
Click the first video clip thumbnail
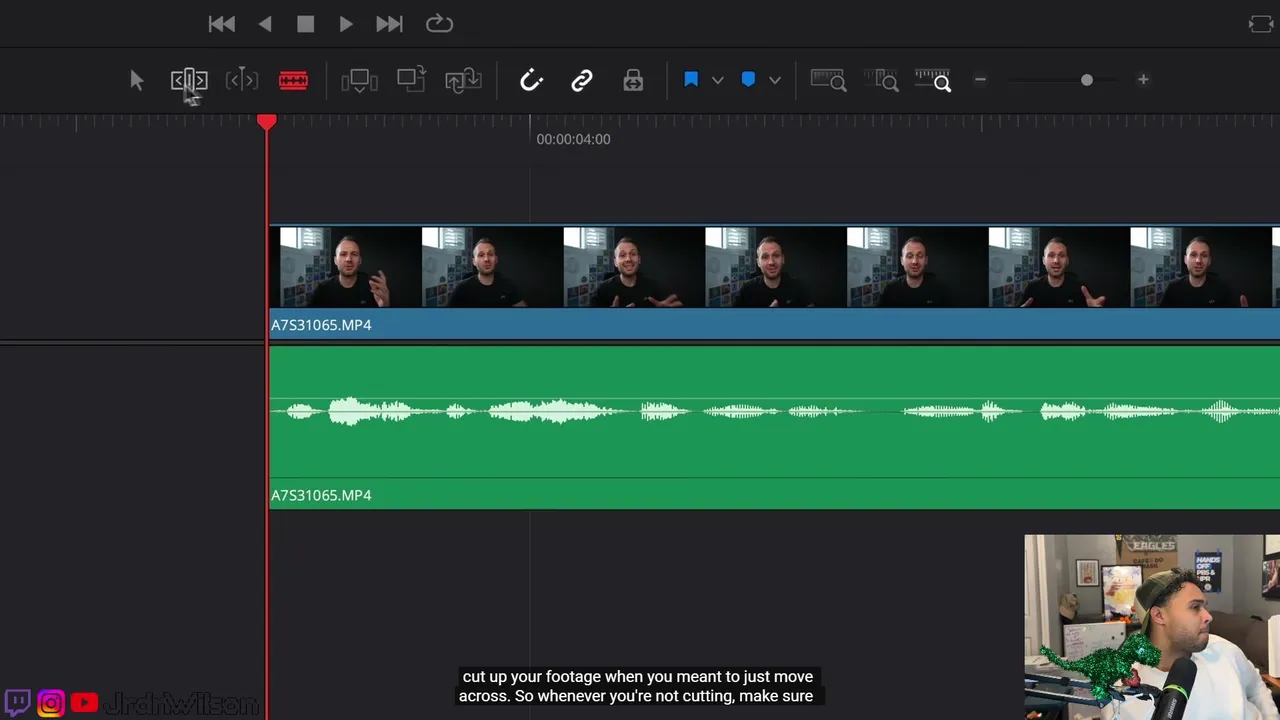click(350, 267)
